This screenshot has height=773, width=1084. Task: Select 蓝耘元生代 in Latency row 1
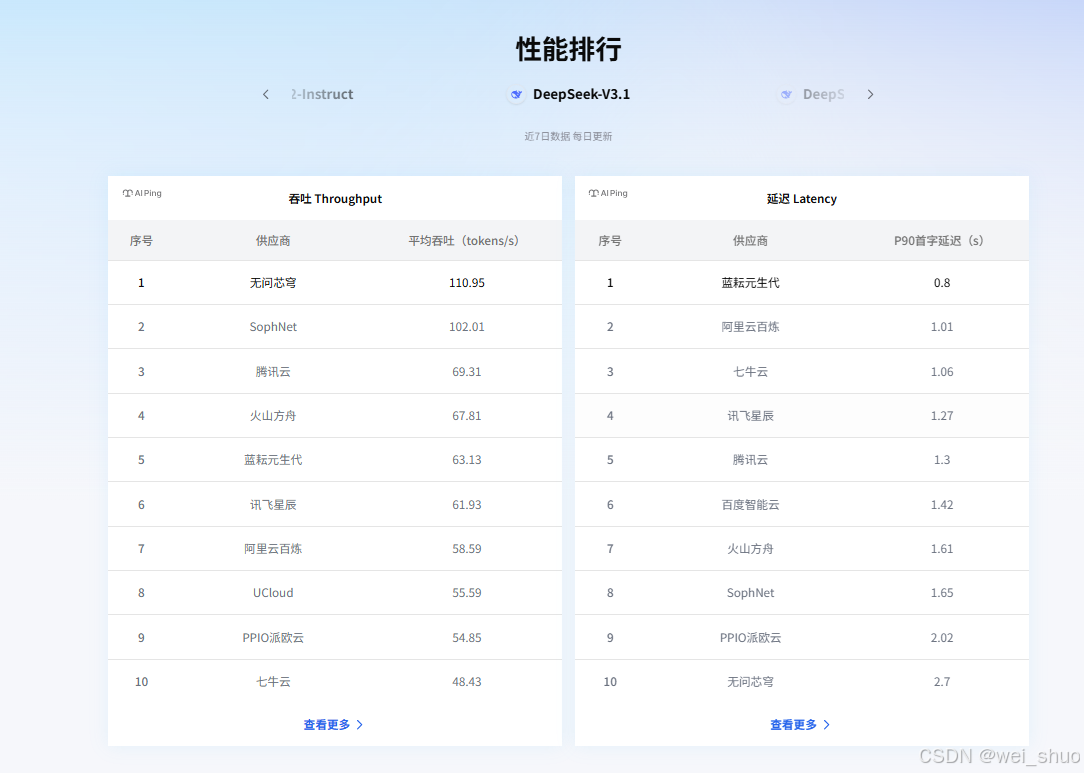tap(750, 283)
